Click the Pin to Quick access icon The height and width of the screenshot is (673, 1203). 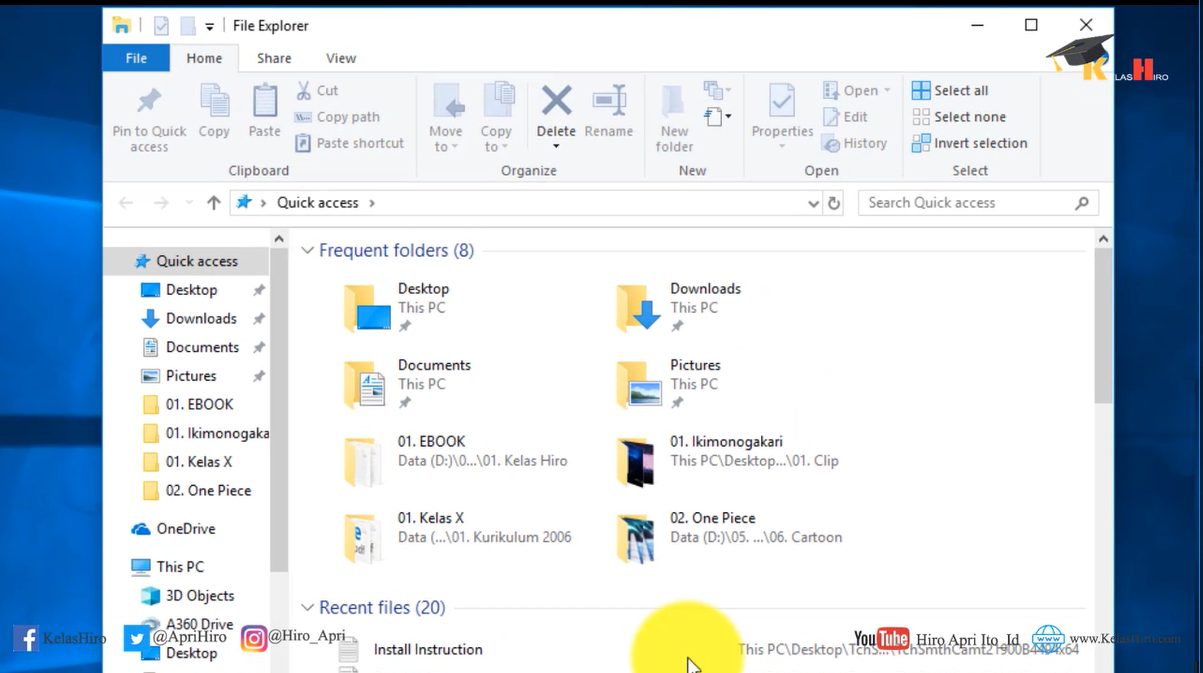[149, 100]
